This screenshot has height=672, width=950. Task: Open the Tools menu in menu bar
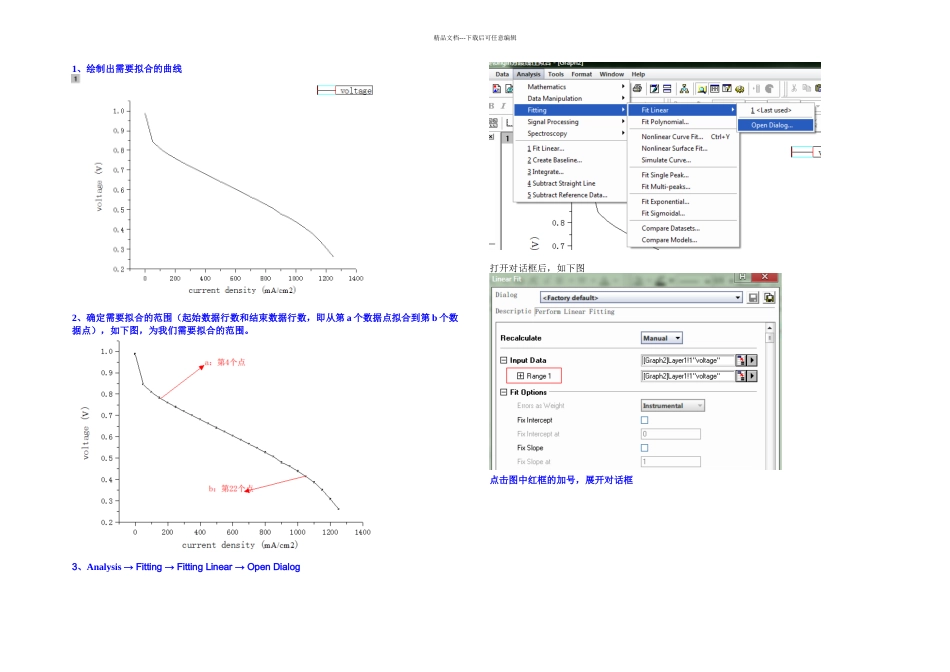(x=556, y=74)
